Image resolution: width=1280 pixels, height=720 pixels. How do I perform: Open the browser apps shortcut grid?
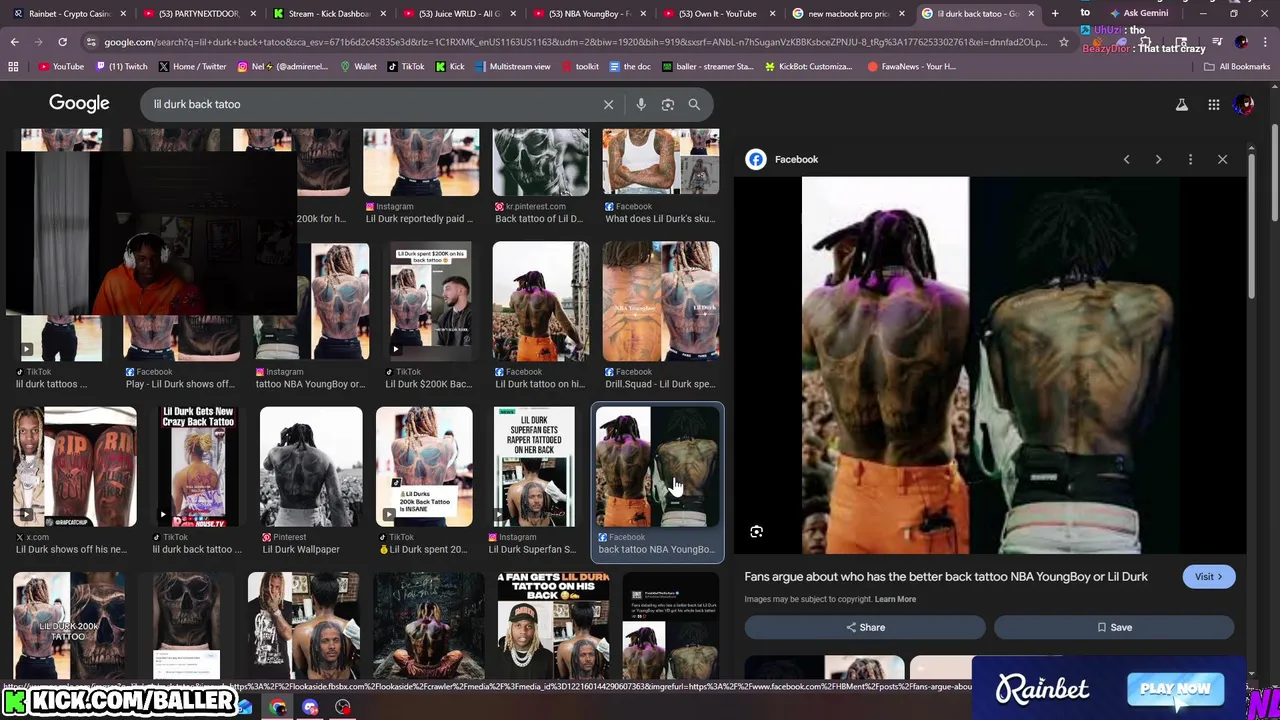point(13,66)
